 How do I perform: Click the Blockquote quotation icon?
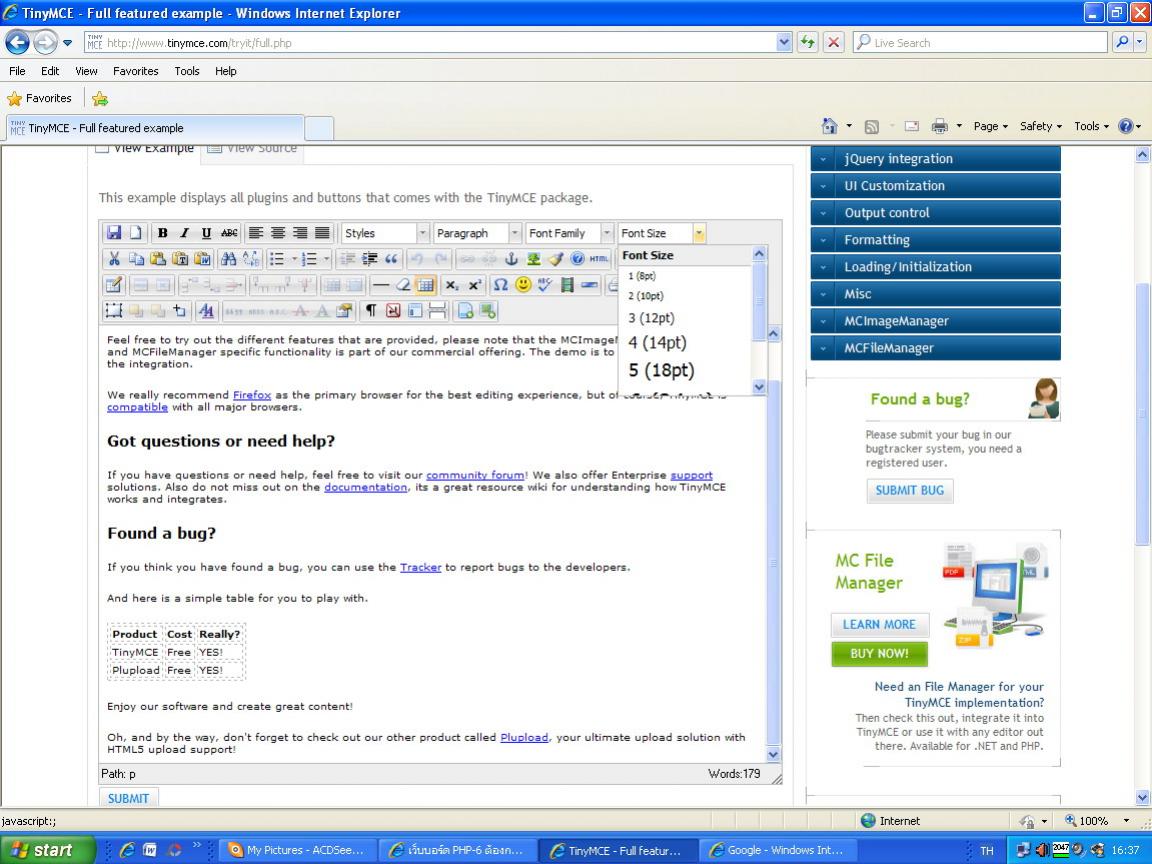(391, 259)
